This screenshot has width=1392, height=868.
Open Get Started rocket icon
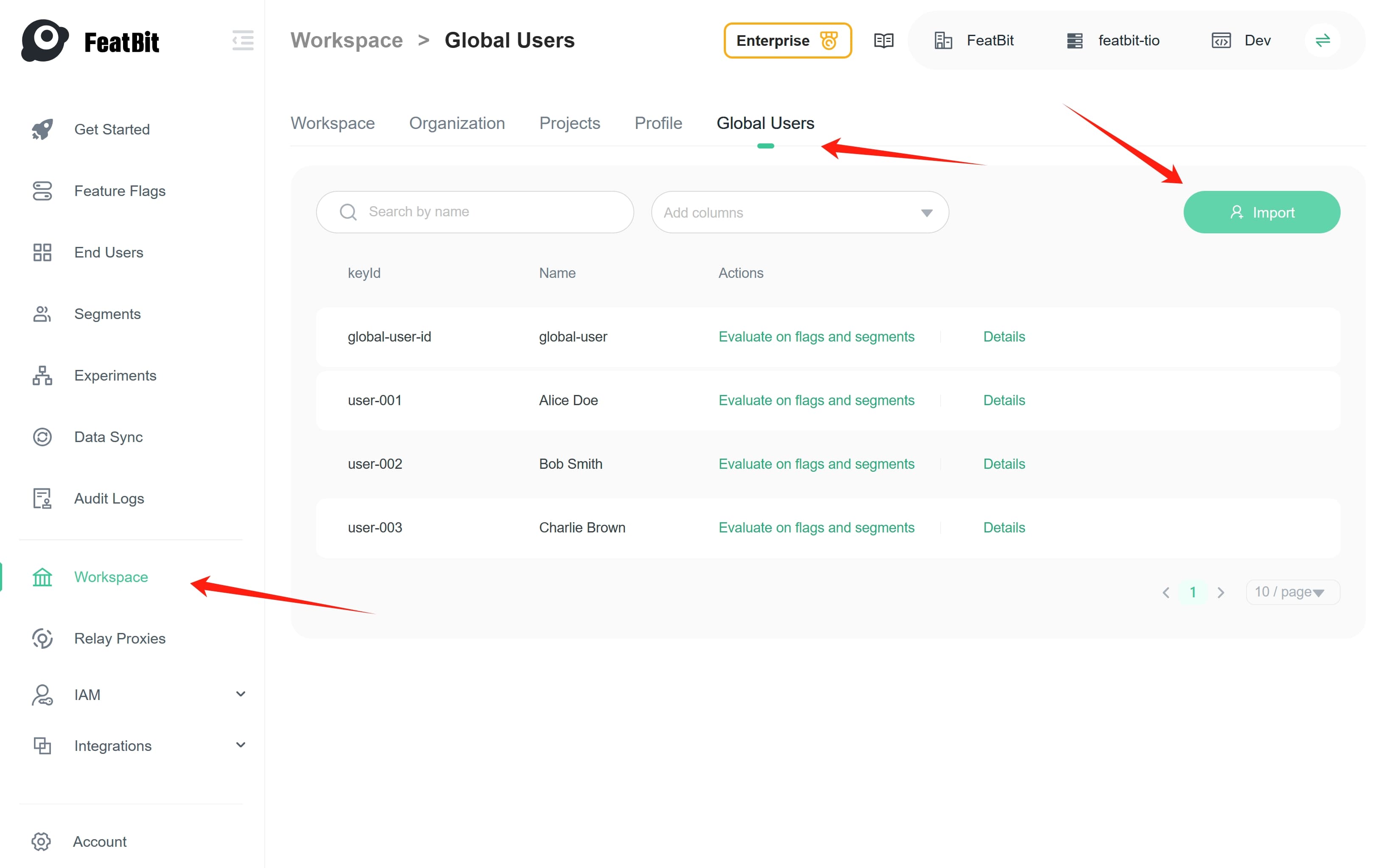(x=42, y=129)
